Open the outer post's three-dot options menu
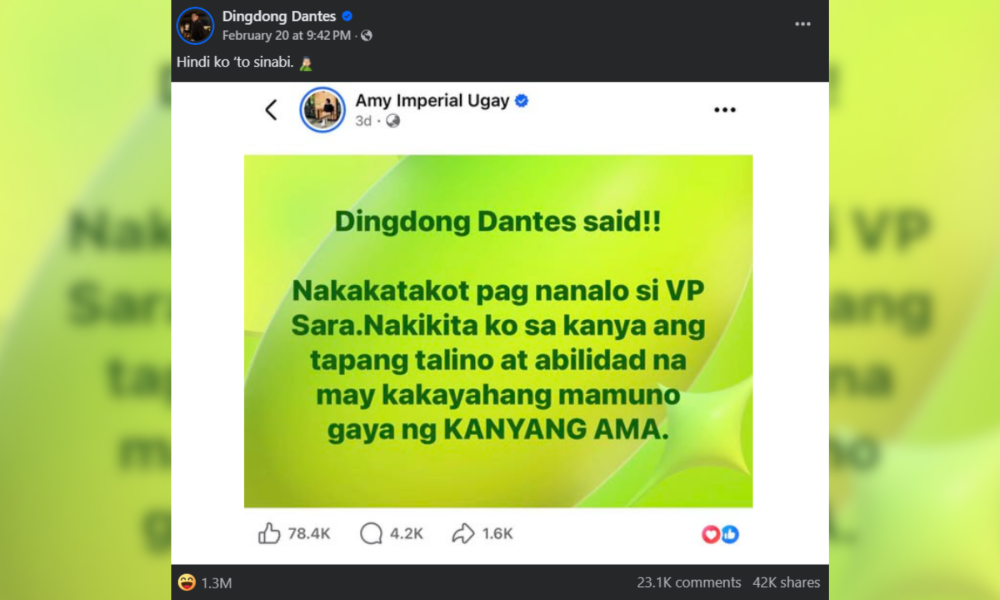Screen dimensions: 1000x600 (x=802, y=24)
